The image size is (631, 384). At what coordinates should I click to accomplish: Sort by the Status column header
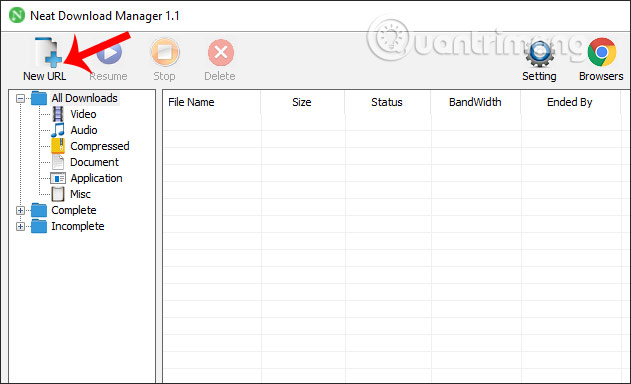387,102
